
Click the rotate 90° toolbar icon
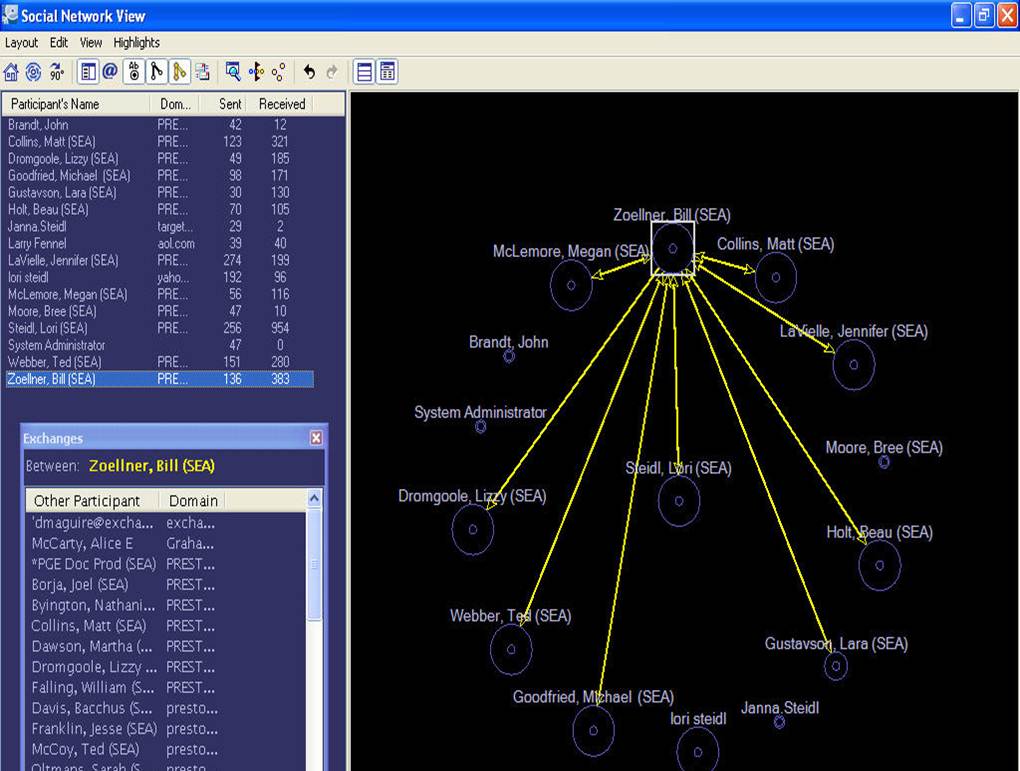click(x=57, y=72)
